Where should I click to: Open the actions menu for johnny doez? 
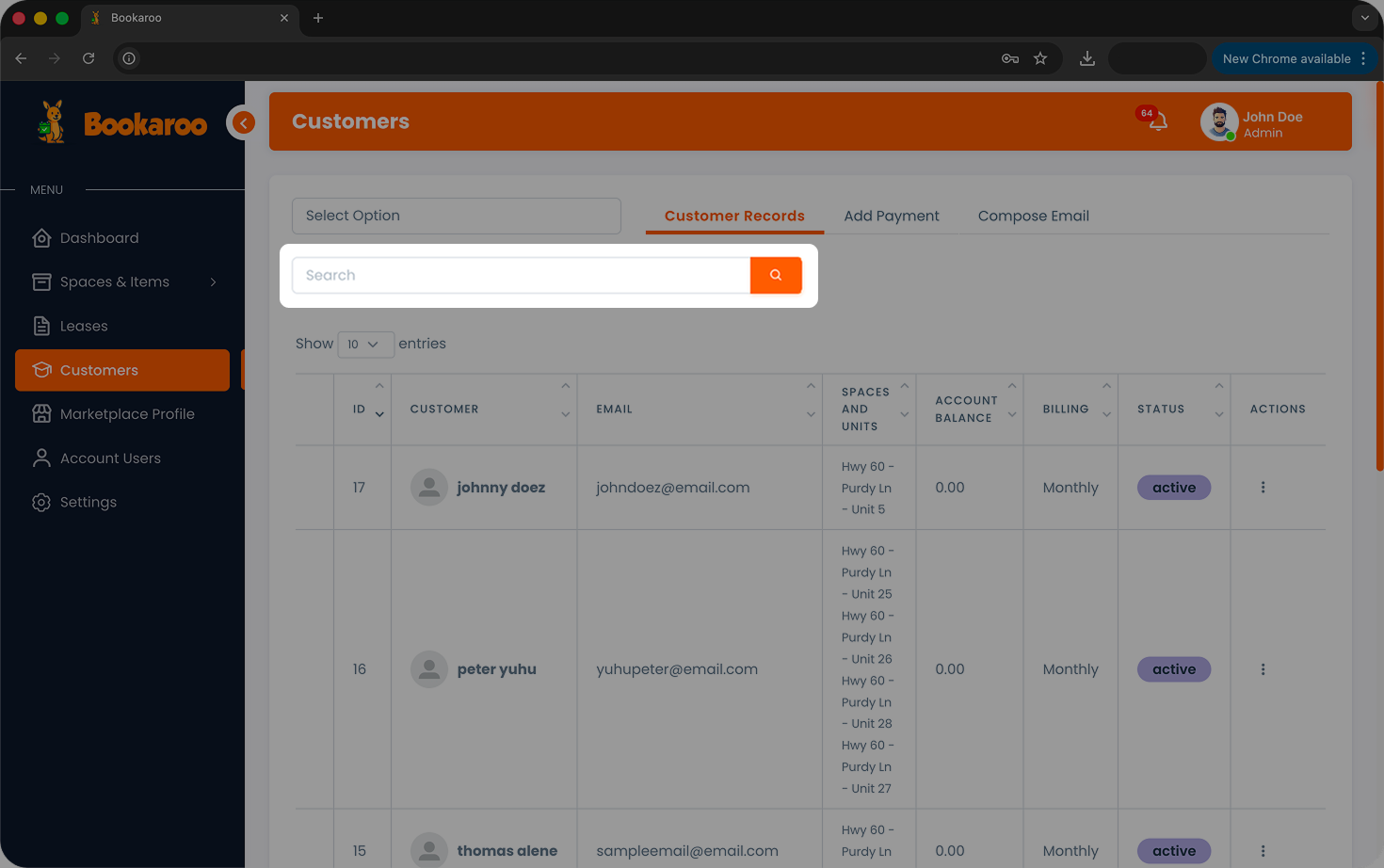coord(1263,488)
